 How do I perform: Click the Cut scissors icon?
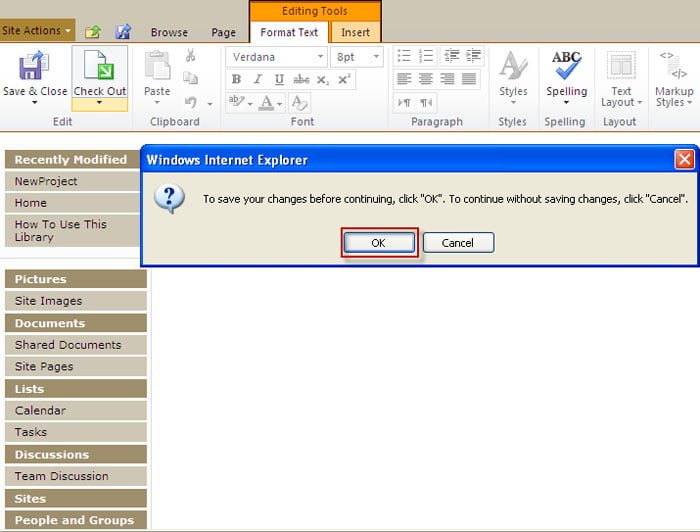pos(191,55)
